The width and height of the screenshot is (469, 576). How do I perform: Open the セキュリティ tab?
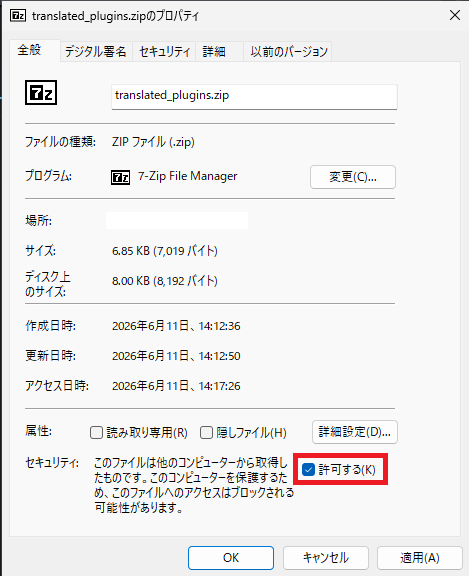pyautogui.click(x=165, y=52)
